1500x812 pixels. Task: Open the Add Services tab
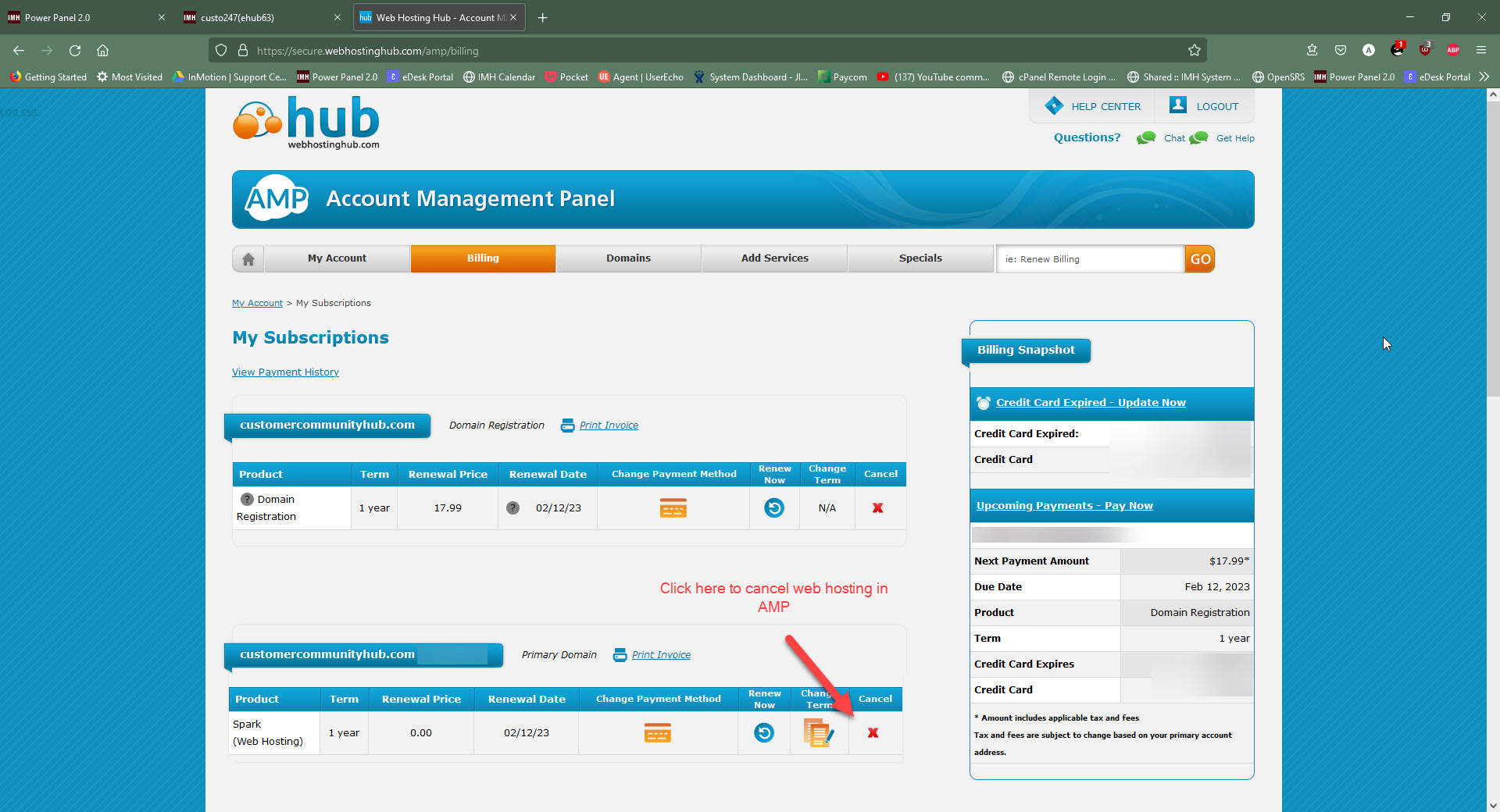click(x=774, y=258)
